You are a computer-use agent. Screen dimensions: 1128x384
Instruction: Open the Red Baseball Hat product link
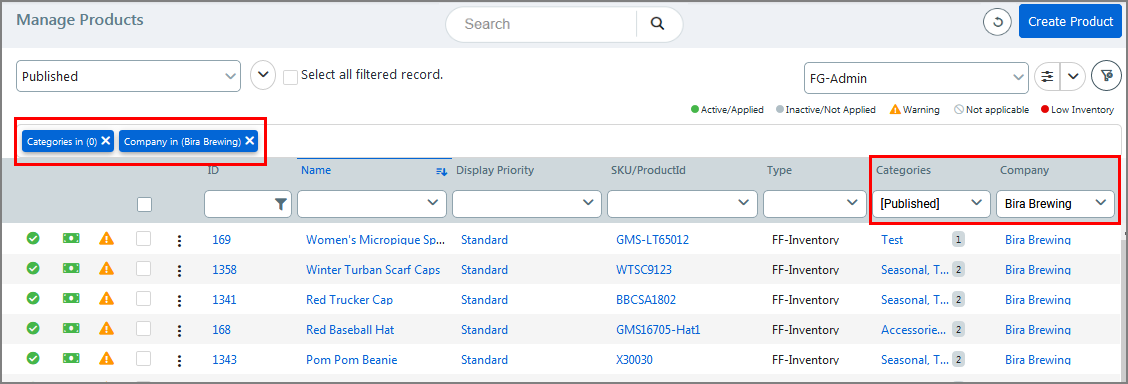coord(350,329)
